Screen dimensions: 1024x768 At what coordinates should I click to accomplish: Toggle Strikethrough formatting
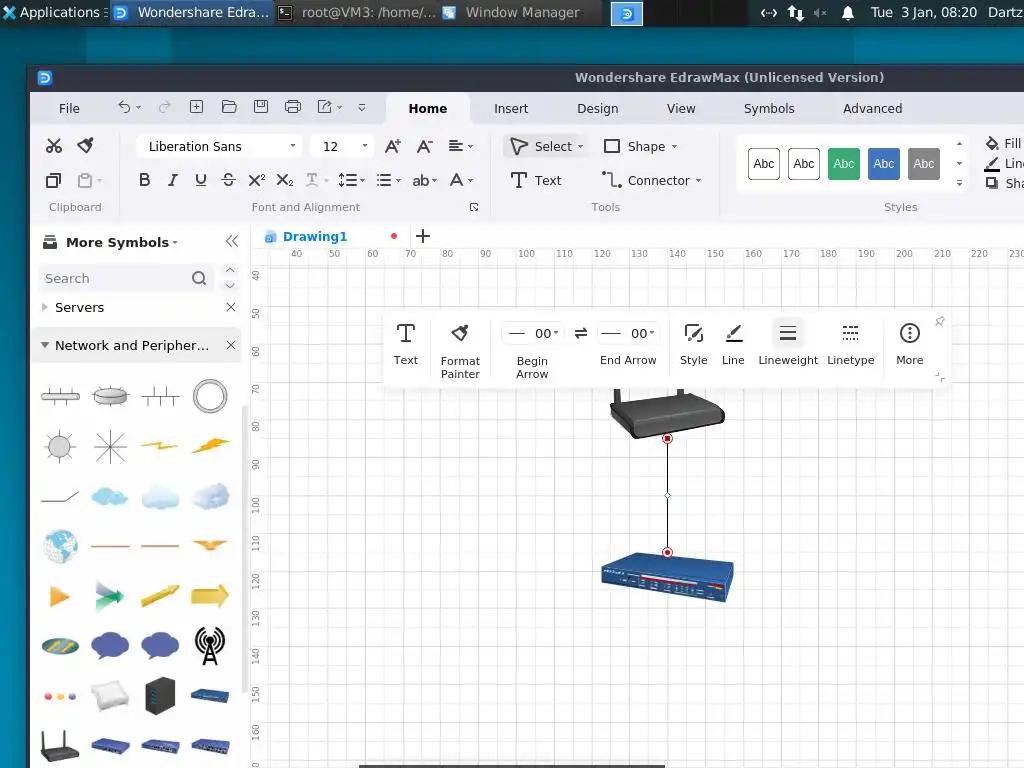click(x=228, y=180)
